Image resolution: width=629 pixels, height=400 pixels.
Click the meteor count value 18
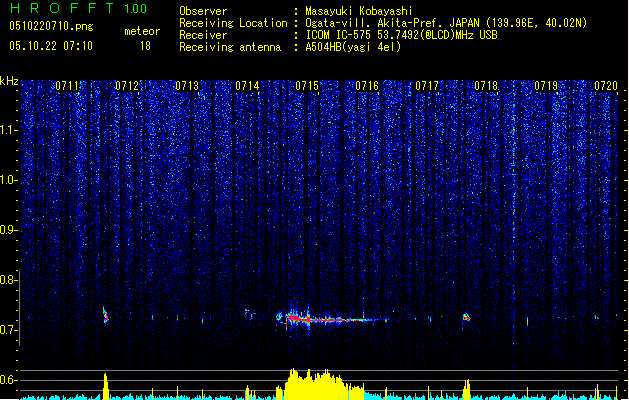click(x=145, y=46)
